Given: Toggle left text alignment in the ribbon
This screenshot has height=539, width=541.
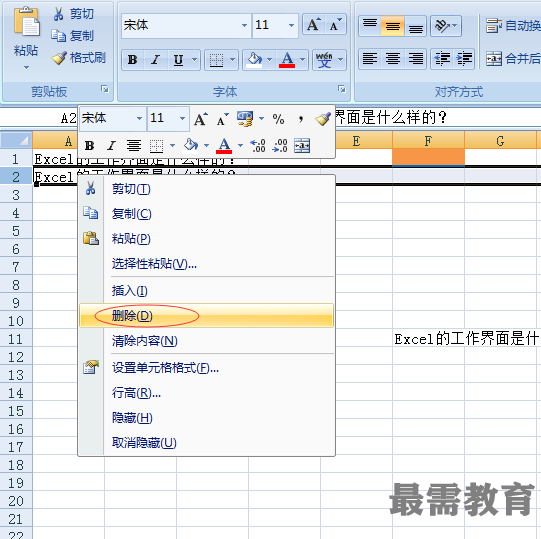Looking at the screenshot, I should point(370,59).
